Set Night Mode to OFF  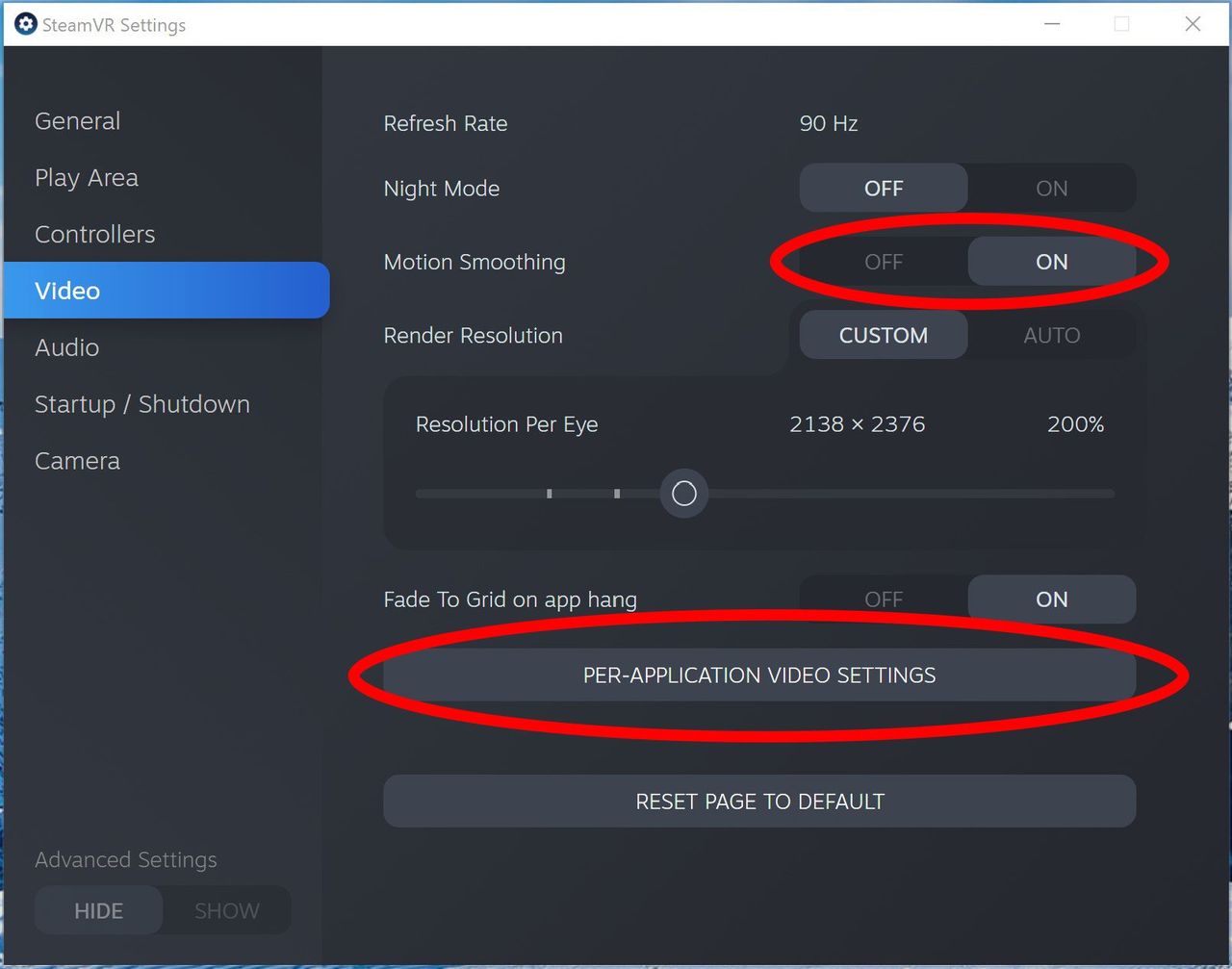(884, 188)
